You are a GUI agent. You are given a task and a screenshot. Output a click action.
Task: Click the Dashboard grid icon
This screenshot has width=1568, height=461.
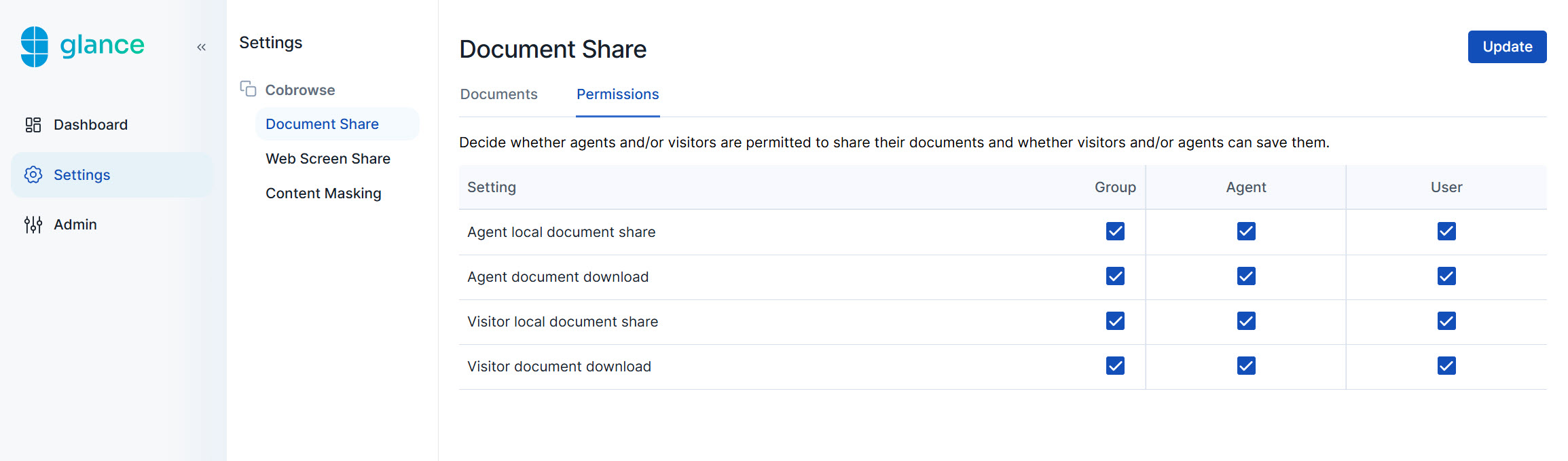[33, 125]
